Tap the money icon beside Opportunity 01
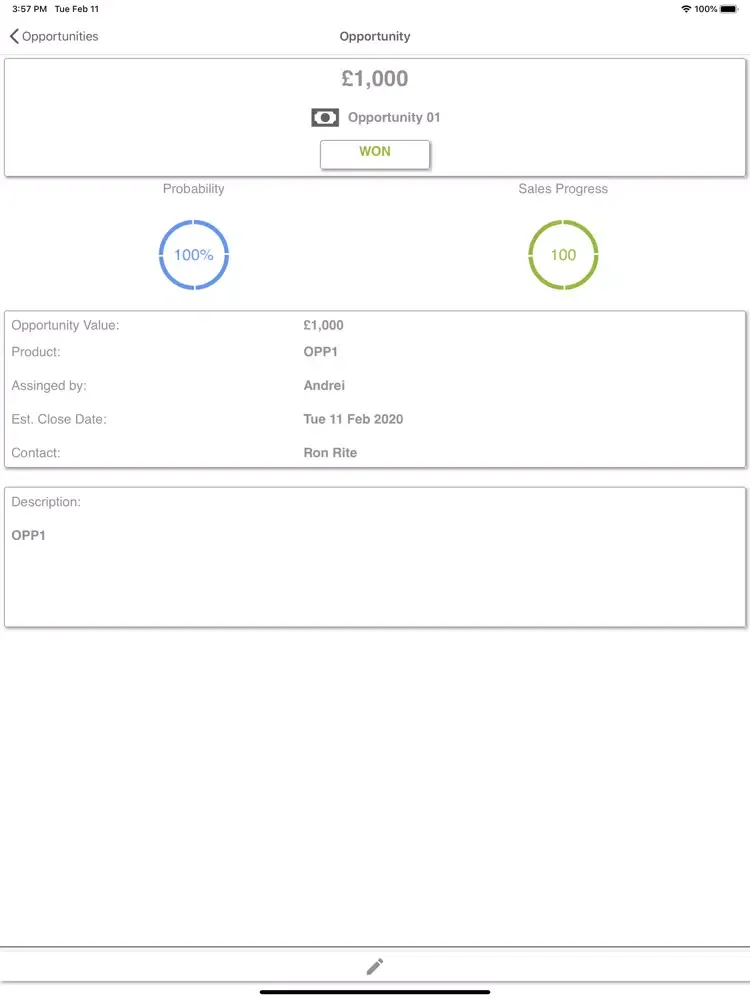Image resolution: width=750 pixels, height=1000 pixels. (325, 117)
